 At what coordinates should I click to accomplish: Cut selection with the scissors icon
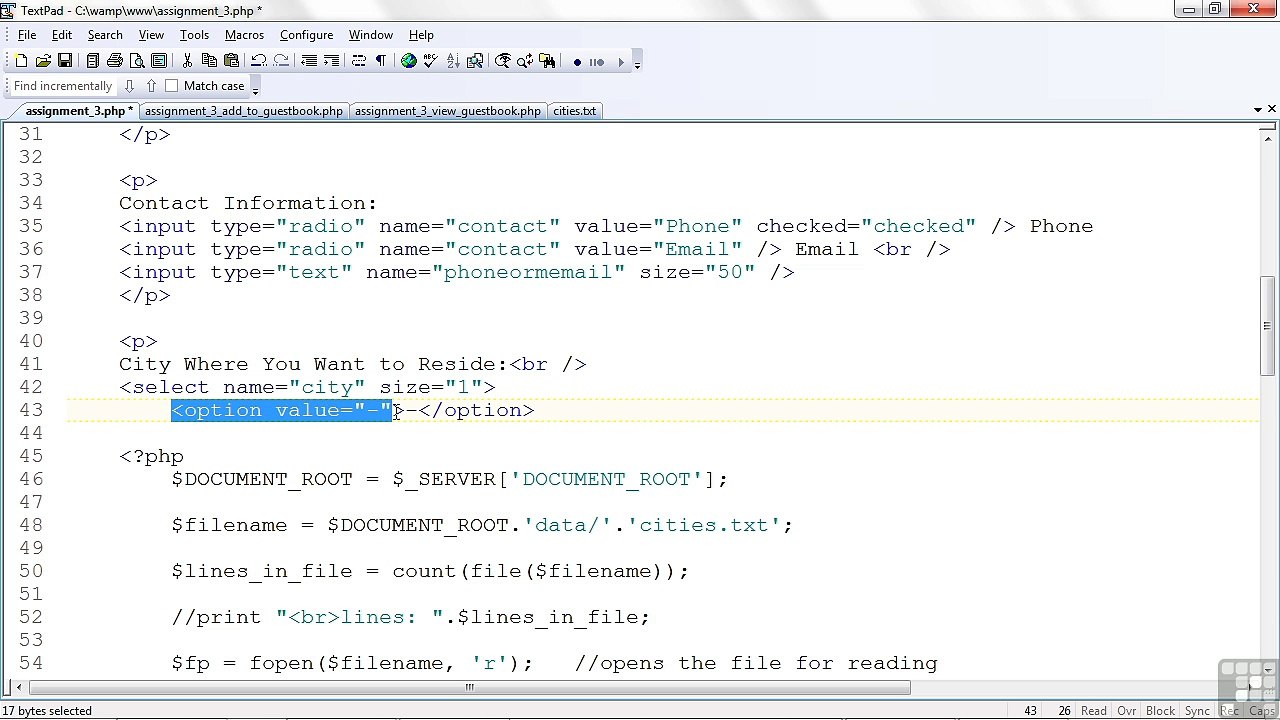click(187, 61)
